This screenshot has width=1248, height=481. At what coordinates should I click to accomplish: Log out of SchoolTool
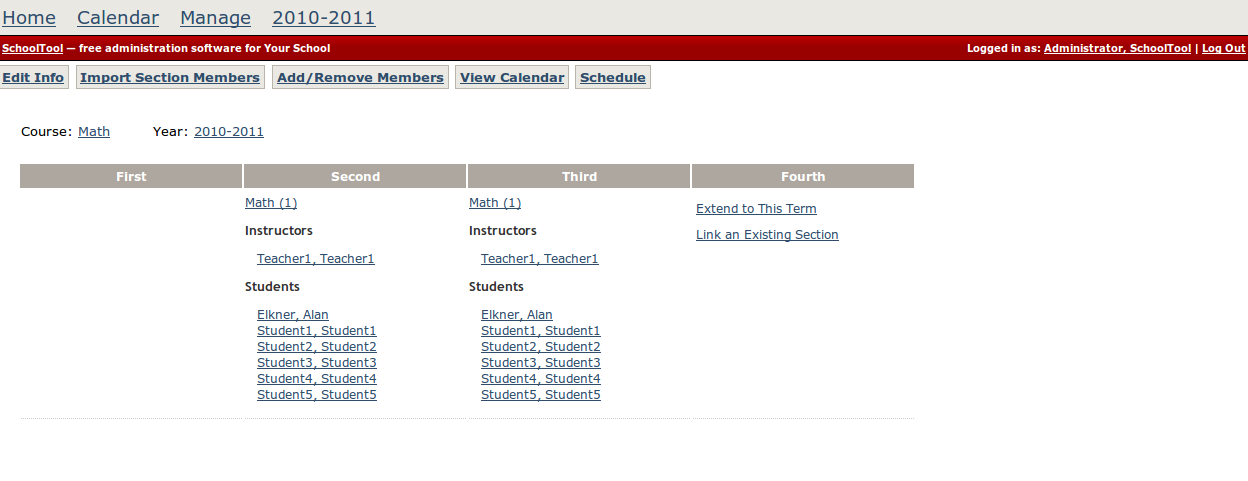pyautogui.click(x=1223, y=48)
